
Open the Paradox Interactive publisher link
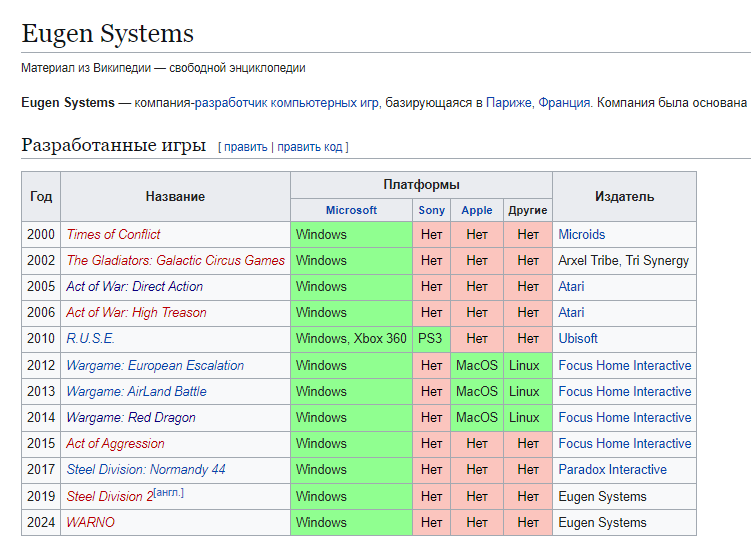[613, 469]
